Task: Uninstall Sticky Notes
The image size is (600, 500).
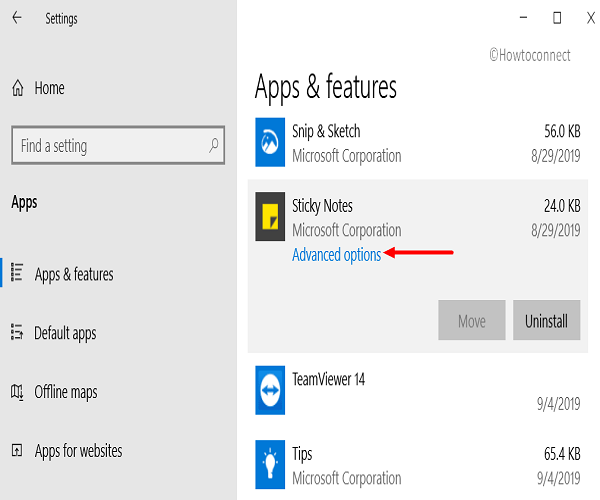Action: click(x=546, y=320)
